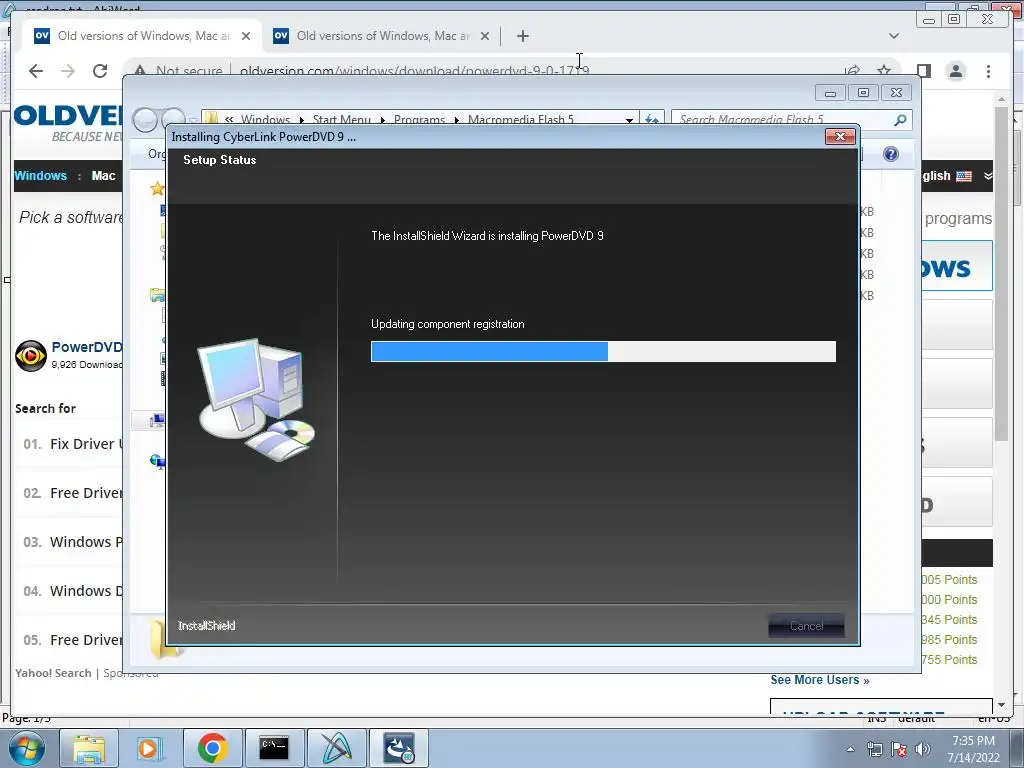
Task: Refresh the Explorer folder view
Action: (x=651, y=120)
